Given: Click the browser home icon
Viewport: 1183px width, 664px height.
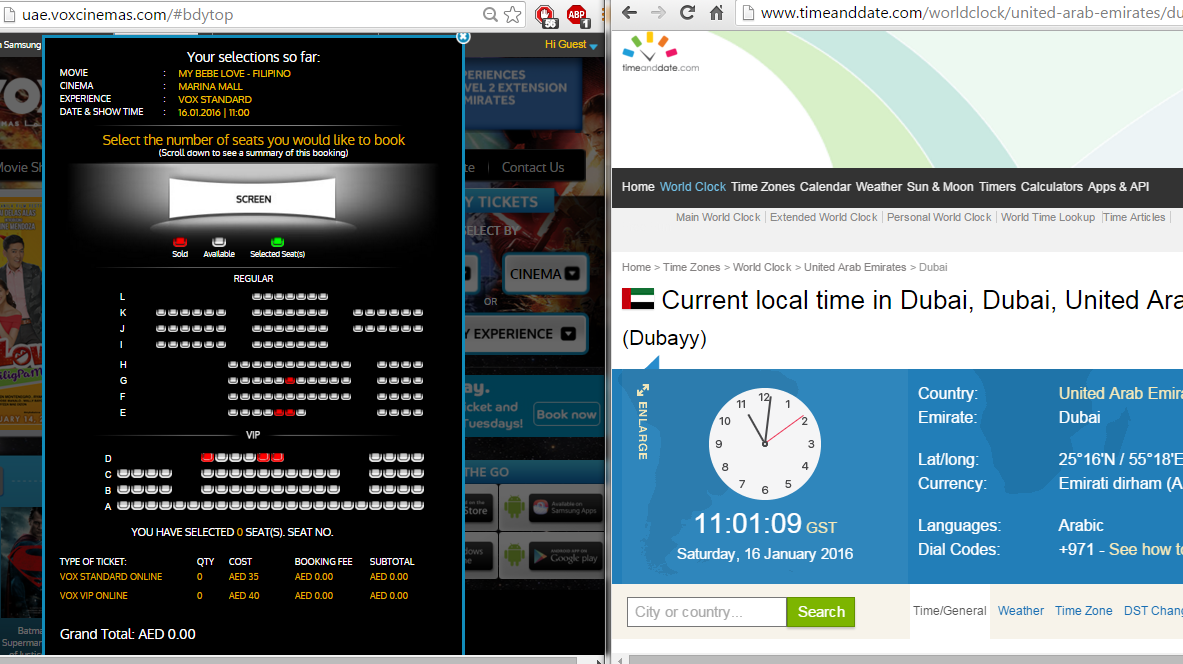Looking at the screenshot, I should (x=716, y=13).
